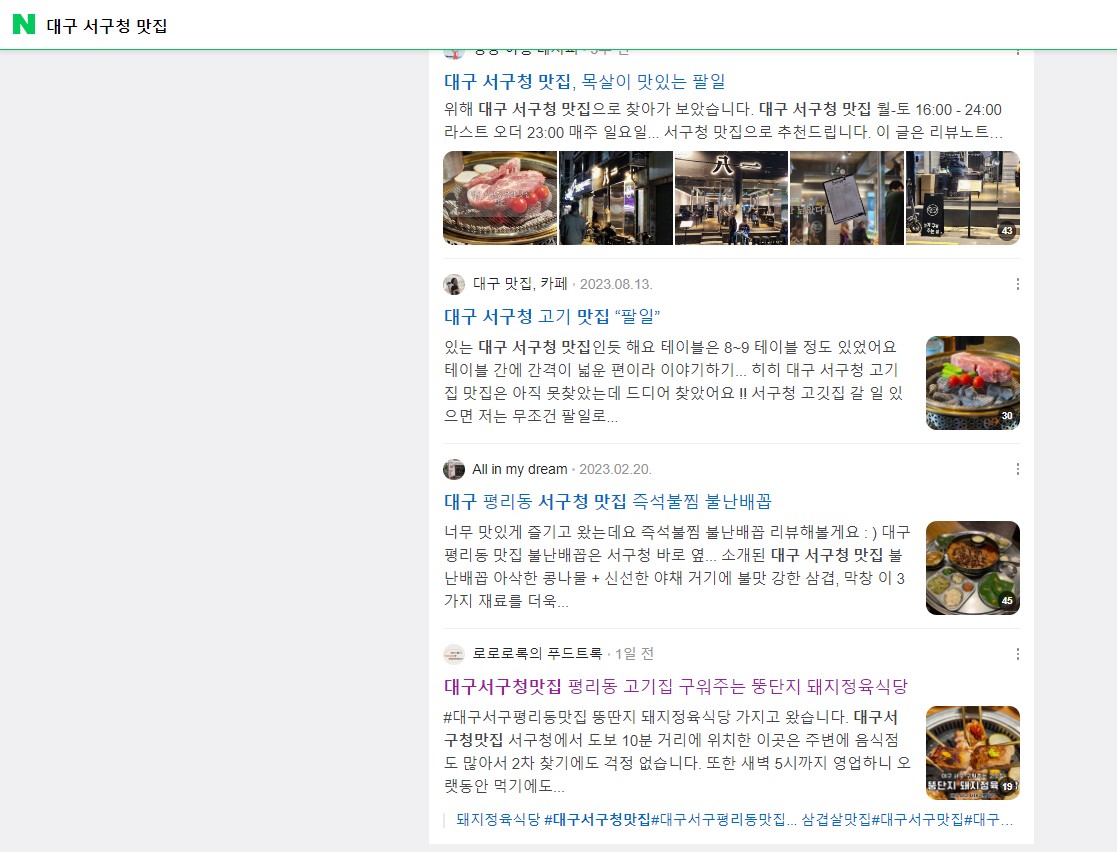Open more options for All in my dream post

tap(1017, 469)
